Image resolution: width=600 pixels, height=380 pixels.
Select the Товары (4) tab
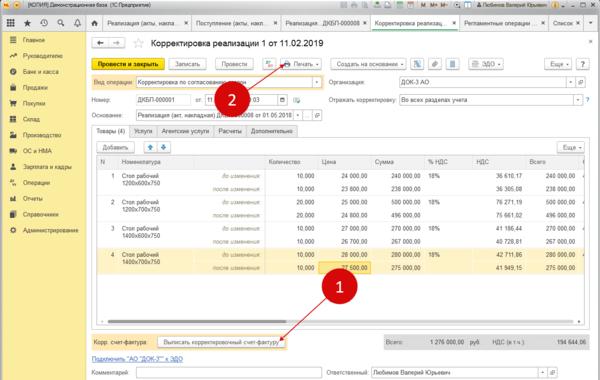pyautogui.click(x=111, y=131)
